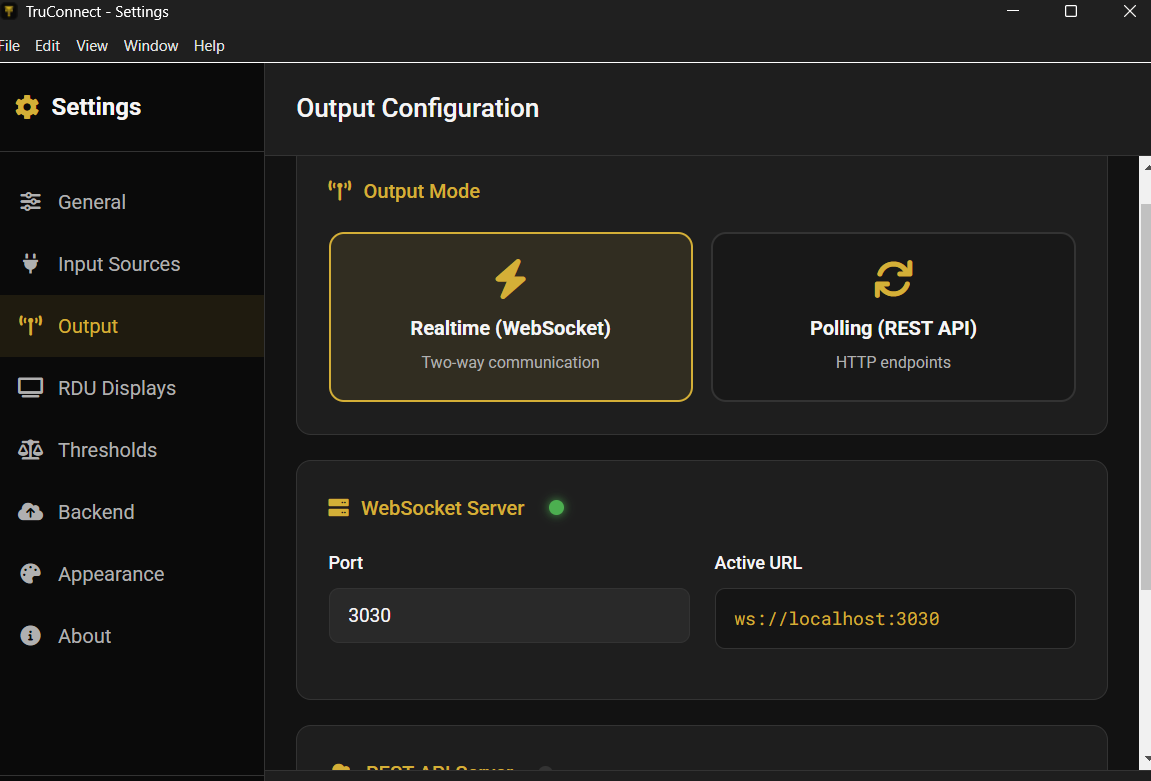The height and width of the screenshot is (781, 1151).
Task: Open the About section
Action: (x=132, y=636)
